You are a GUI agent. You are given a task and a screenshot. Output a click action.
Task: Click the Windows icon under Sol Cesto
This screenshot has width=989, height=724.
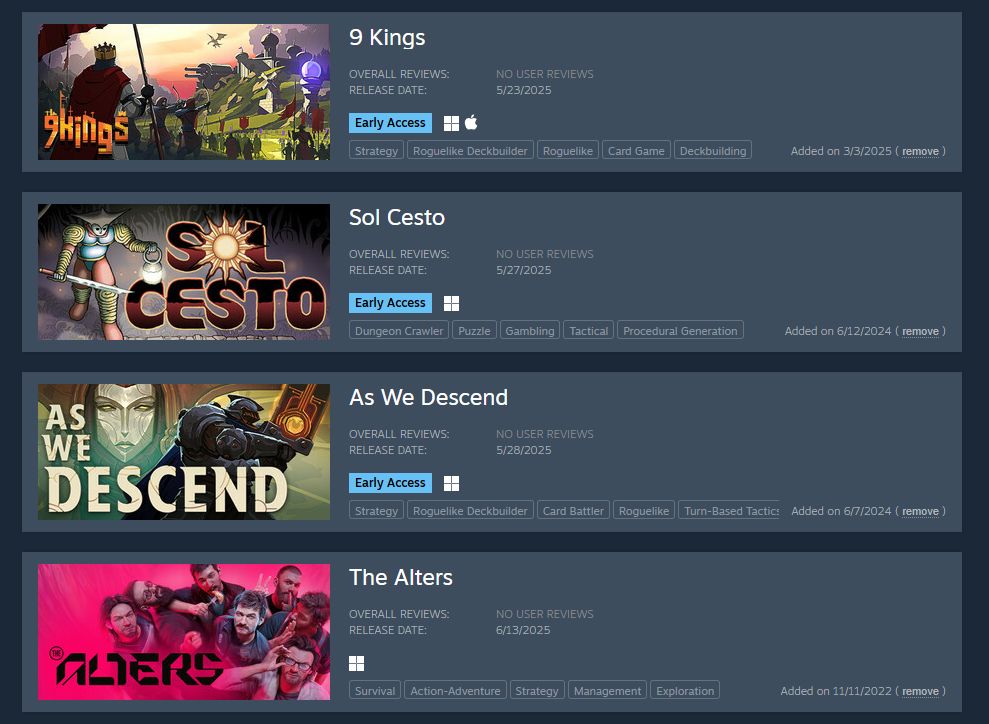(451, 303)
